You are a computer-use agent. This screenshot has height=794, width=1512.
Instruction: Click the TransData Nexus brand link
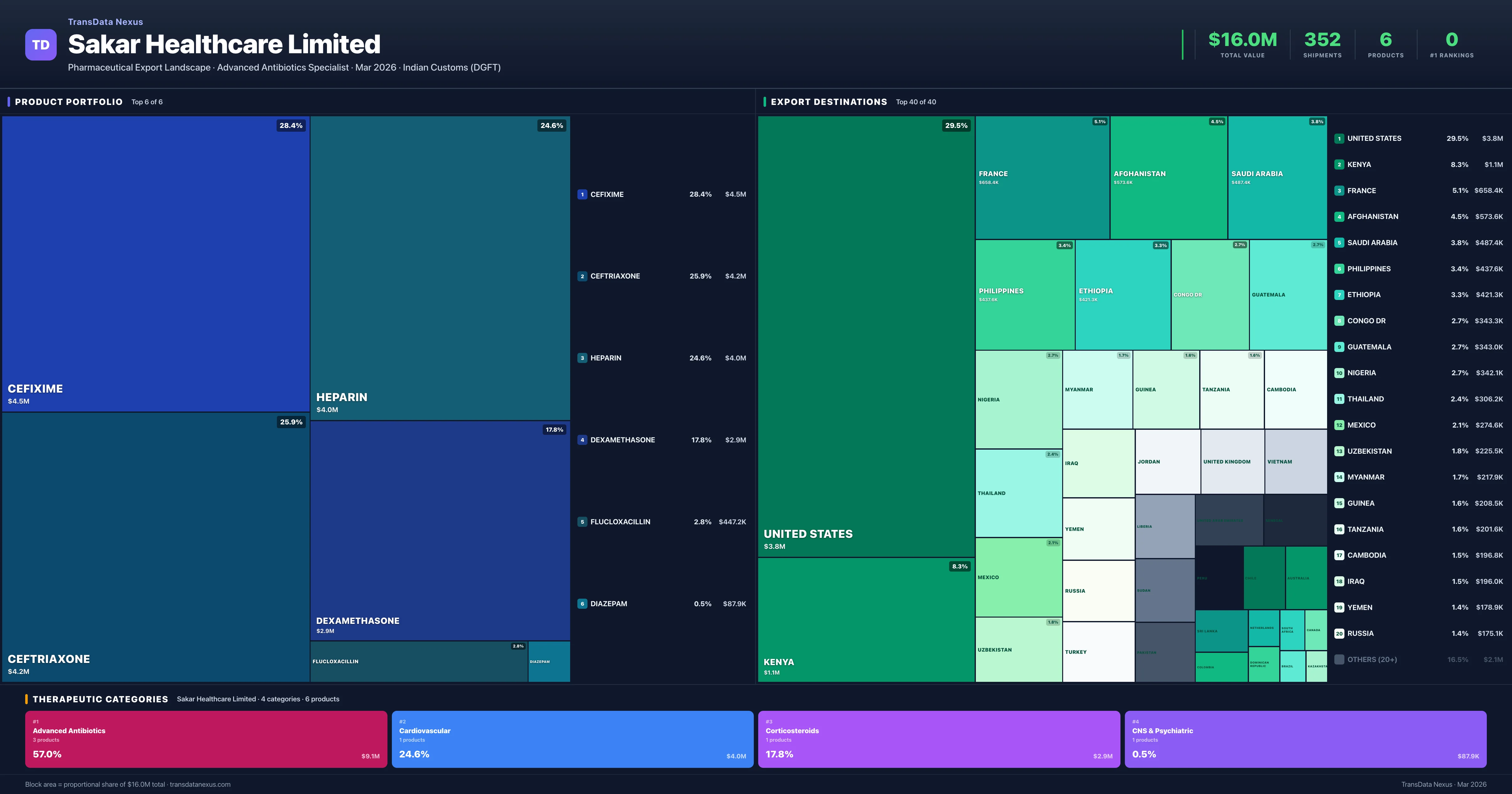[105, 22]
